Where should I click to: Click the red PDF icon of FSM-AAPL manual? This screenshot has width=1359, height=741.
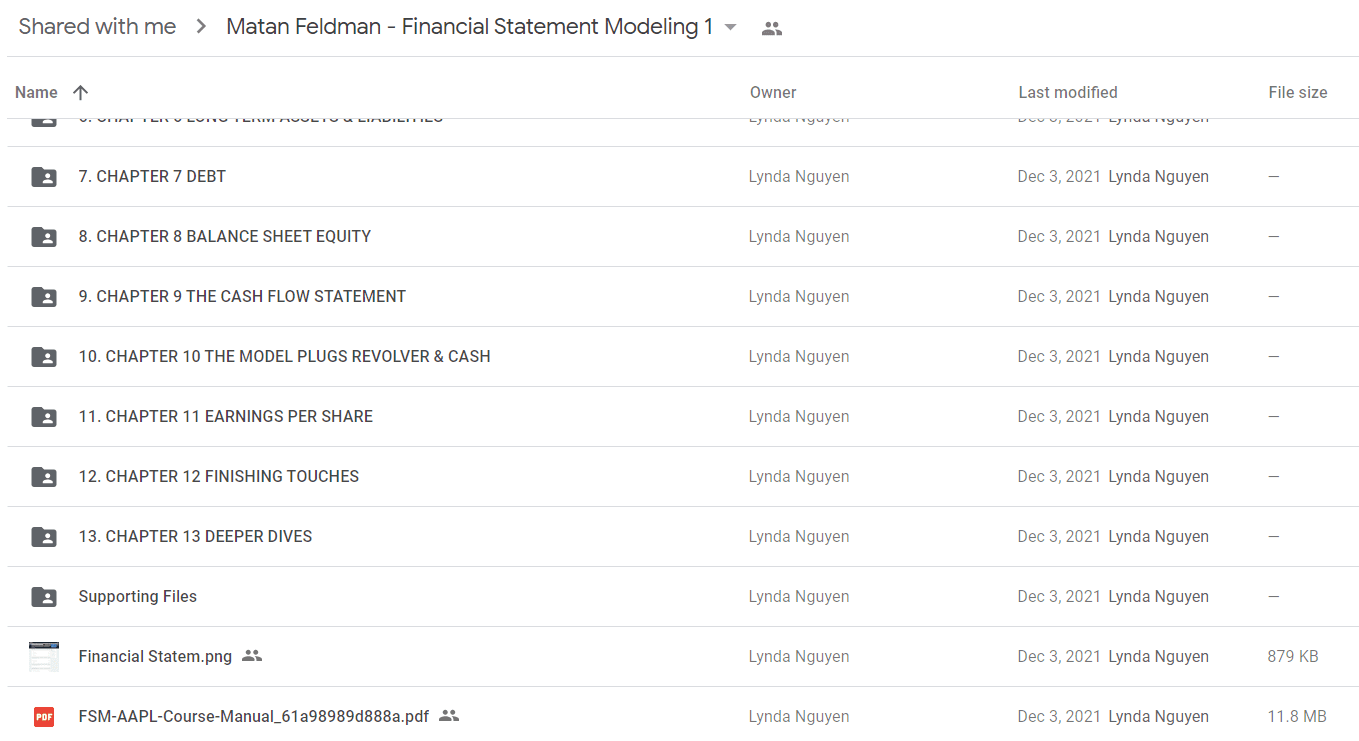click(x=44, y=717)
